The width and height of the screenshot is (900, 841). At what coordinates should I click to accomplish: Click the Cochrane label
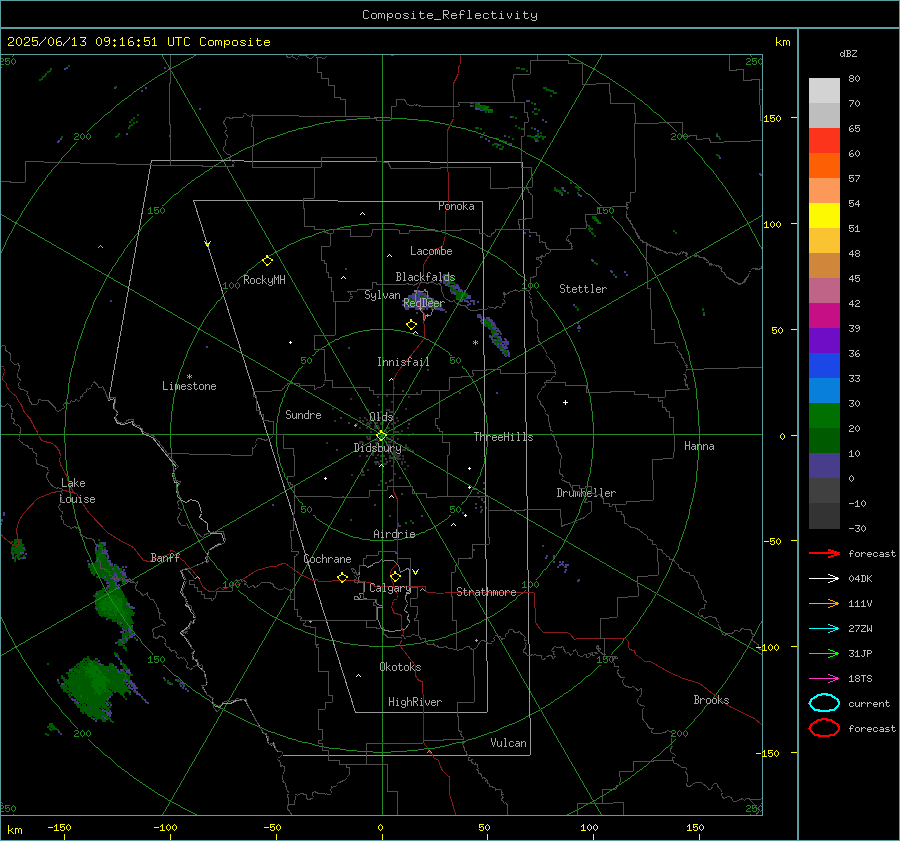tap(327, 559)
